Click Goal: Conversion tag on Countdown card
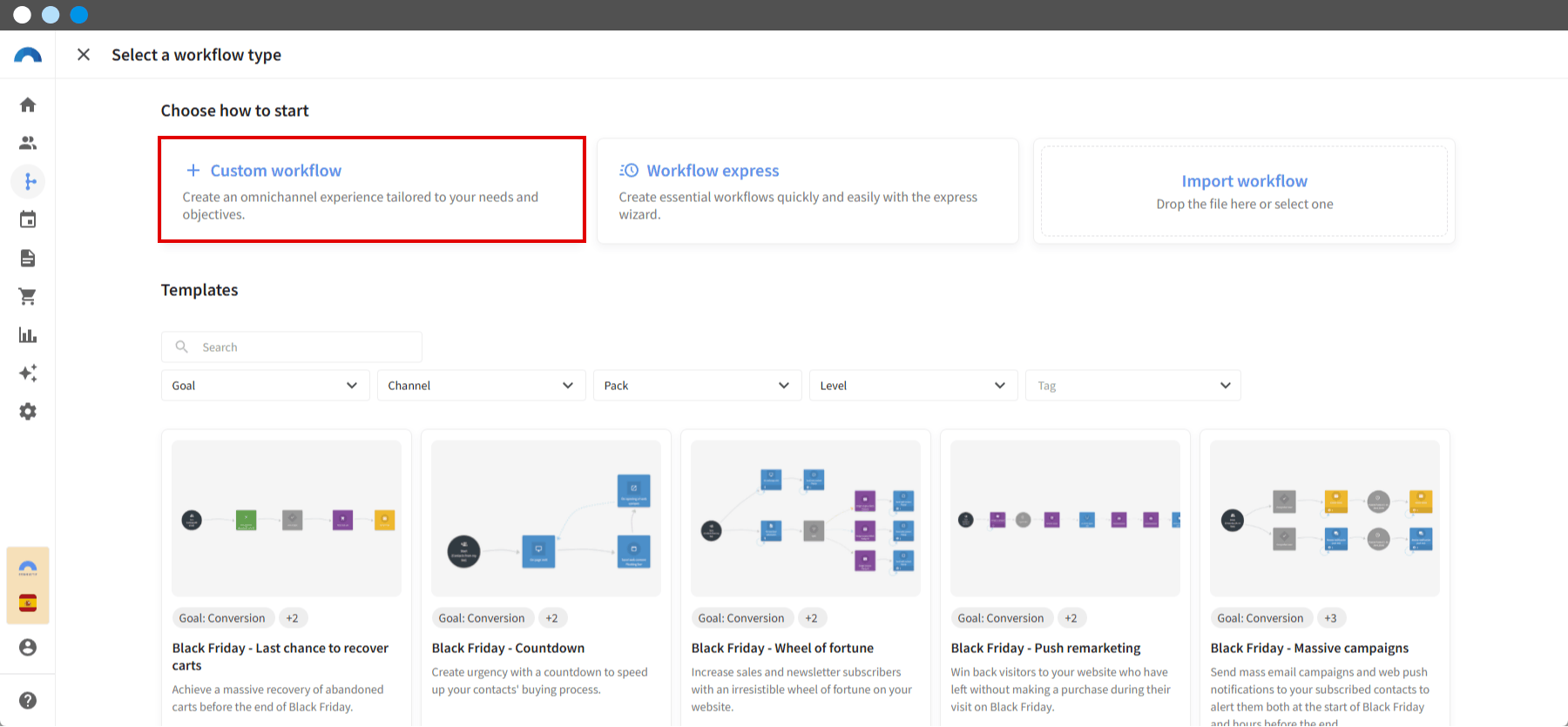The height and width of the screenshot is (727, 1568). 482,618
